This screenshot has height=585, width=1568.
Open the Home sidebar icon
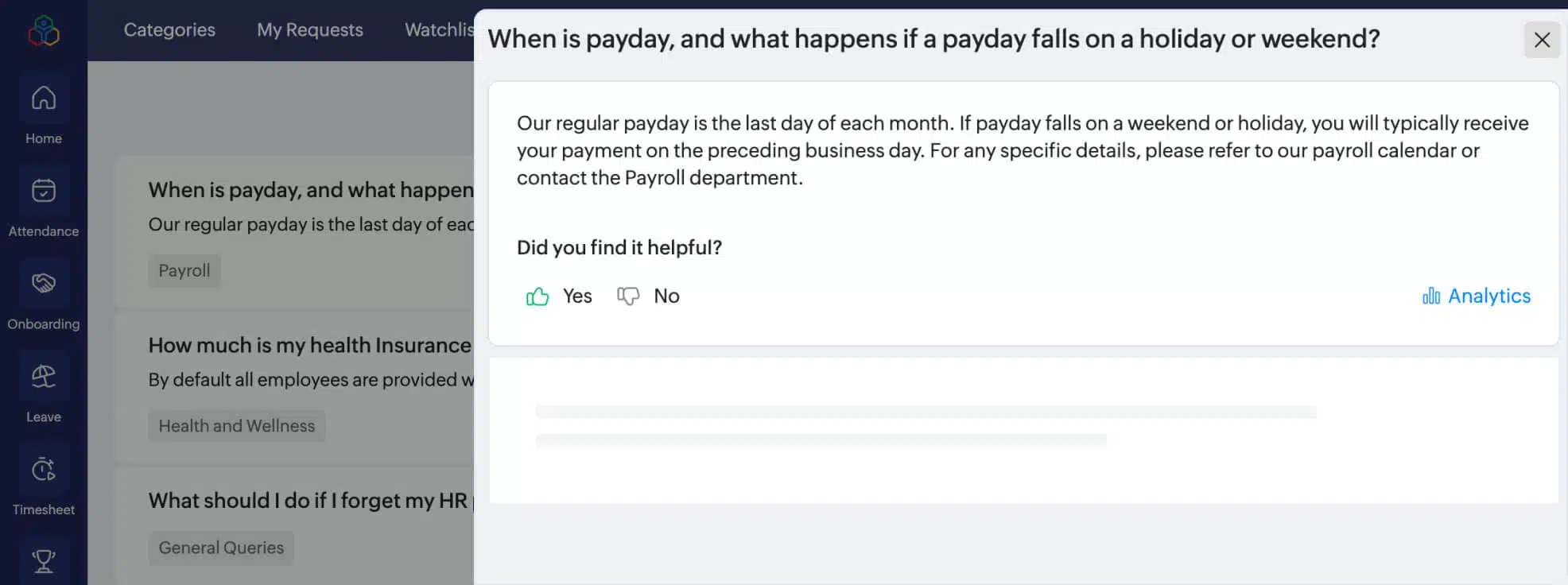coord(44,99)
